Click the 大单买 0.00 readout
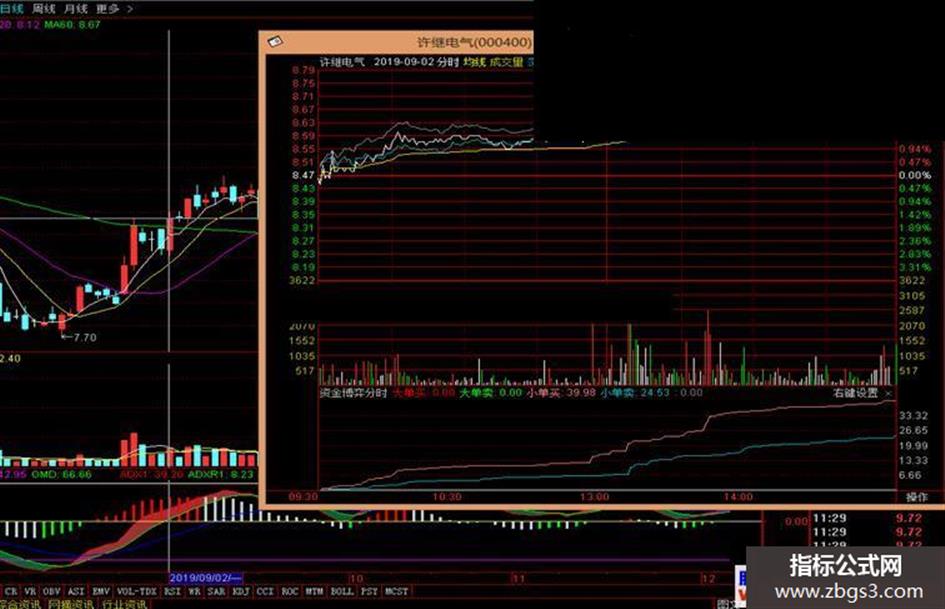This screenshot has width=945, height=609. pyautogui.click(x=424, y=393)
